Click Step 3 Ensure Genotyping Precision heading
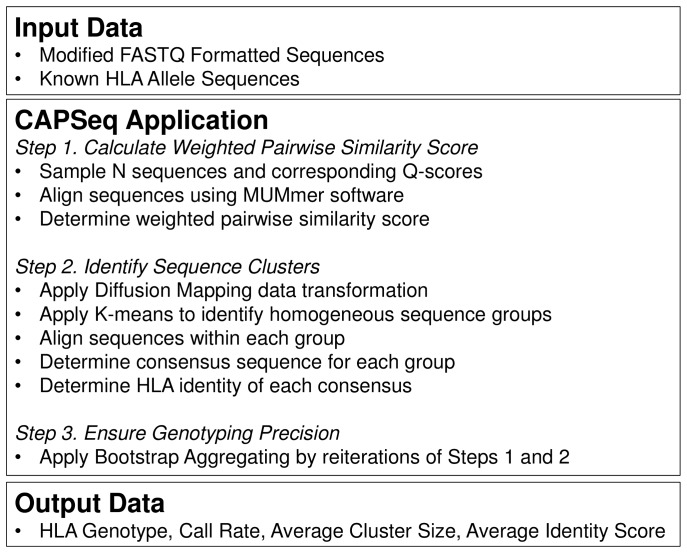Image resolution: width=687 pixels, height=553 pixels. (177, 433)
